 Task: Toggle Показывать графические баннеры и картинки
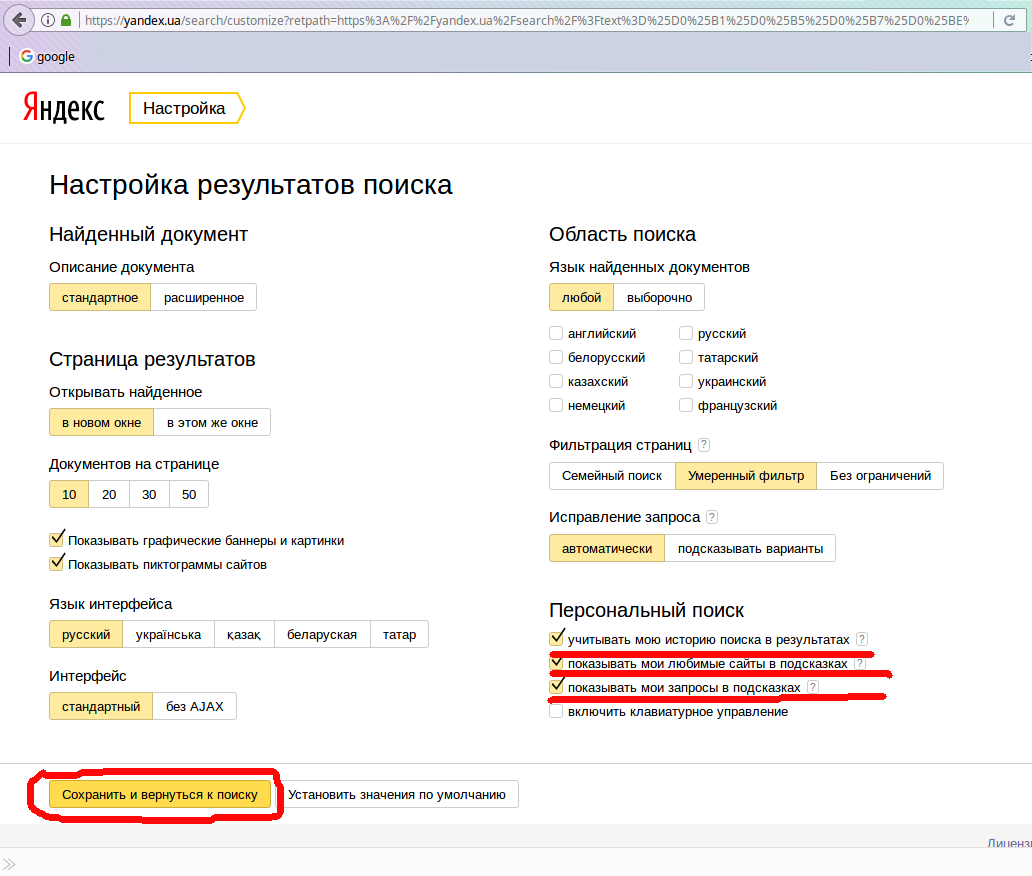(x=57, y=540)
